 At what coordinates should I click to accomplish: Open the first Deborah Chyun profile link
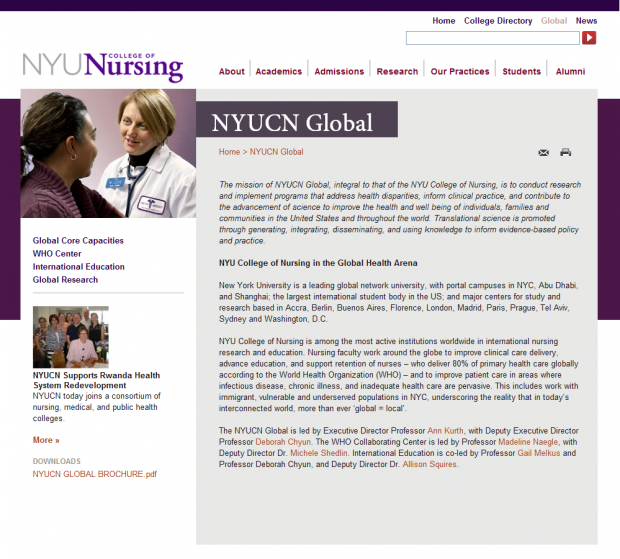pyautogui.click(x=283, y=442)
